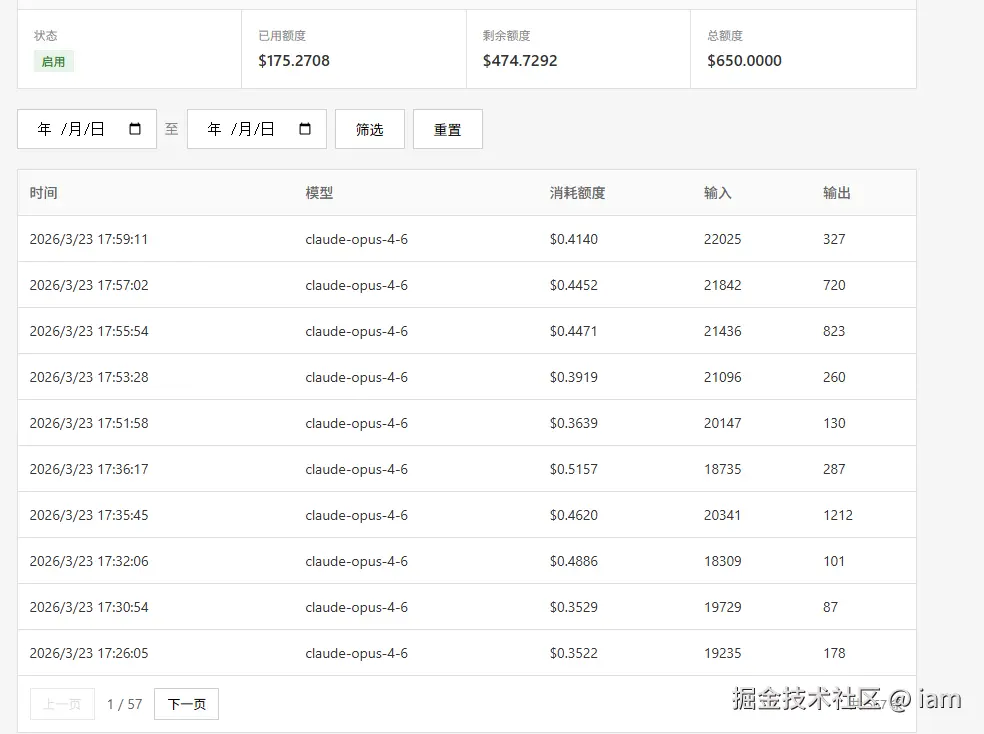Screen dimensions: 984x734
Task: Click the 消耗额度 column header
Action: [575, 192]
